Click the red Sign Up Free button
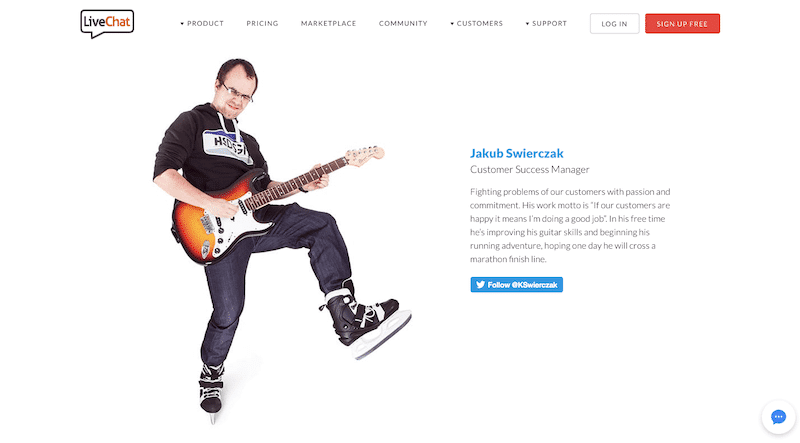The width and height of the screenshot is (800, 443). (682, 23)
